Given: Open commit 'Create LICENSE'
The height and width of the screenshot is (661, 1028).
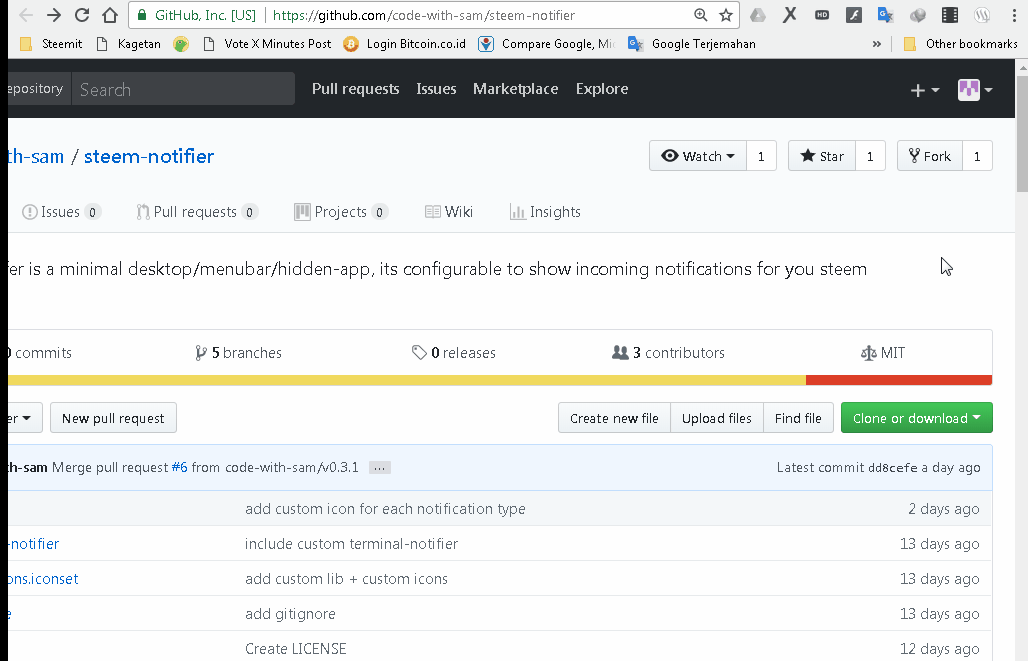Looking at the screenshot, I should [x=296, y=649].
